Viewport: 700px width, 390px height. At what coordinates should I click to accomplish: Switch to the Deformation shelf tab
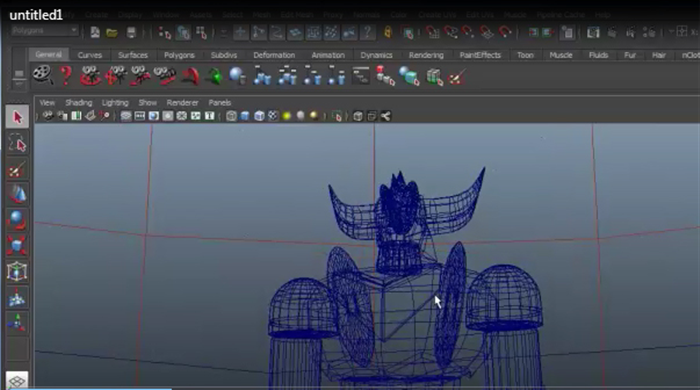pos(274,55)
